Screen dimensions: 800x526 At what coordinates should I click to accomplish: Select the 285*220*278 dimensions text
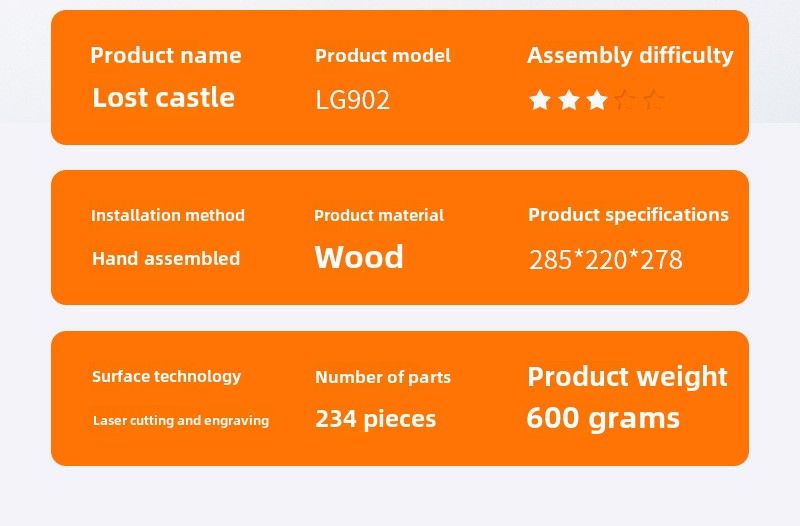(605, 260)
